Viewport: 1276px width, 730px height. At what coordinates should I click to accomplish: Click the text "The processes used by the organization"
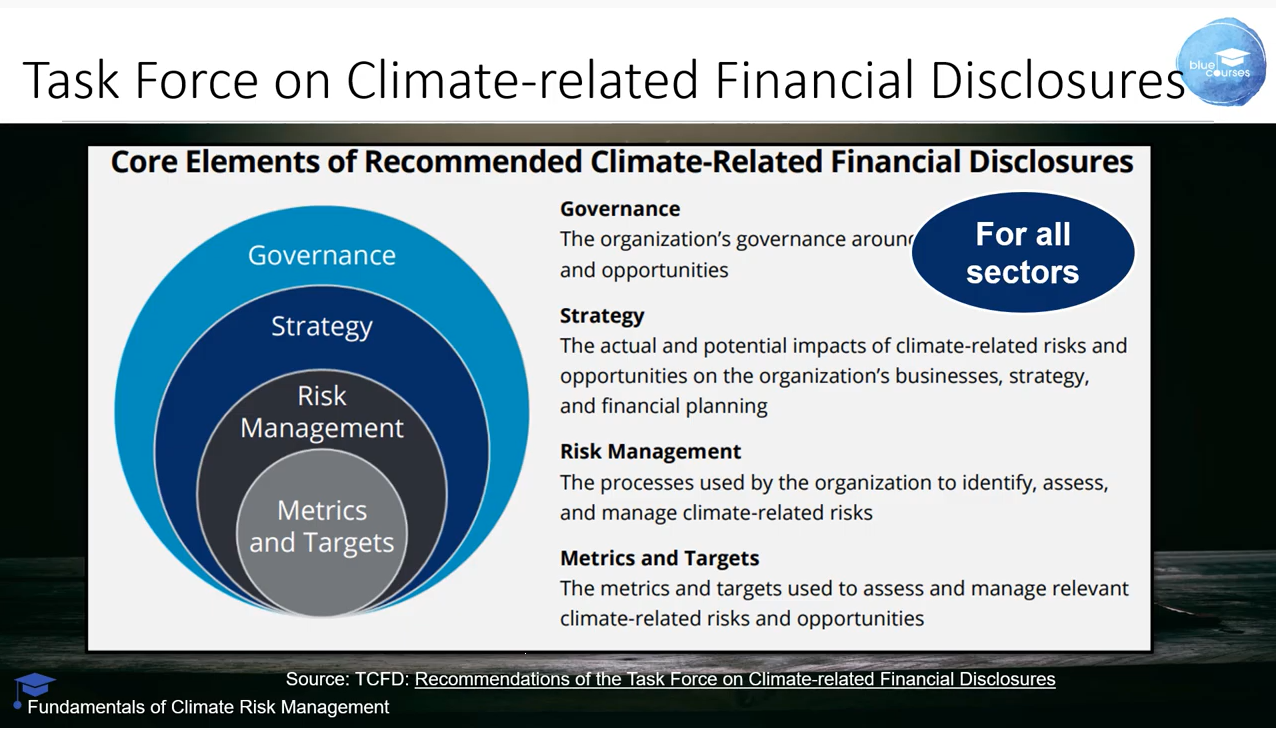(x=745, y=483)
